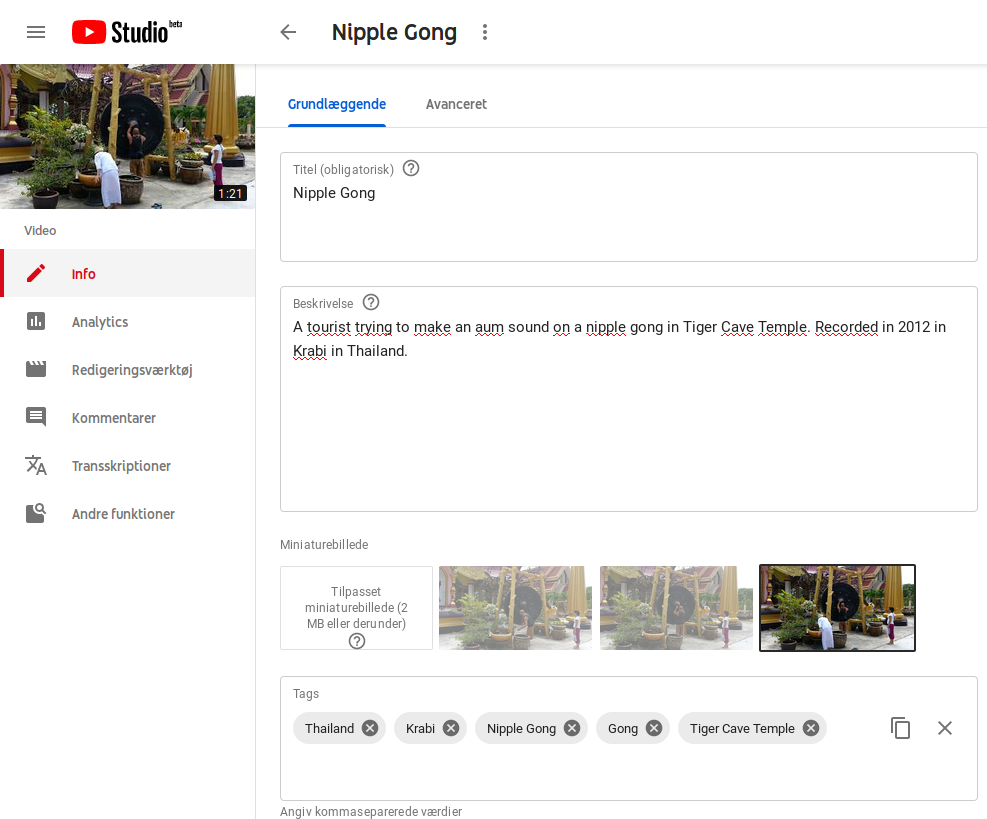Edit the Nipple Gong title field
This screenshot has width=987, height=819.
tap(628, 206)
